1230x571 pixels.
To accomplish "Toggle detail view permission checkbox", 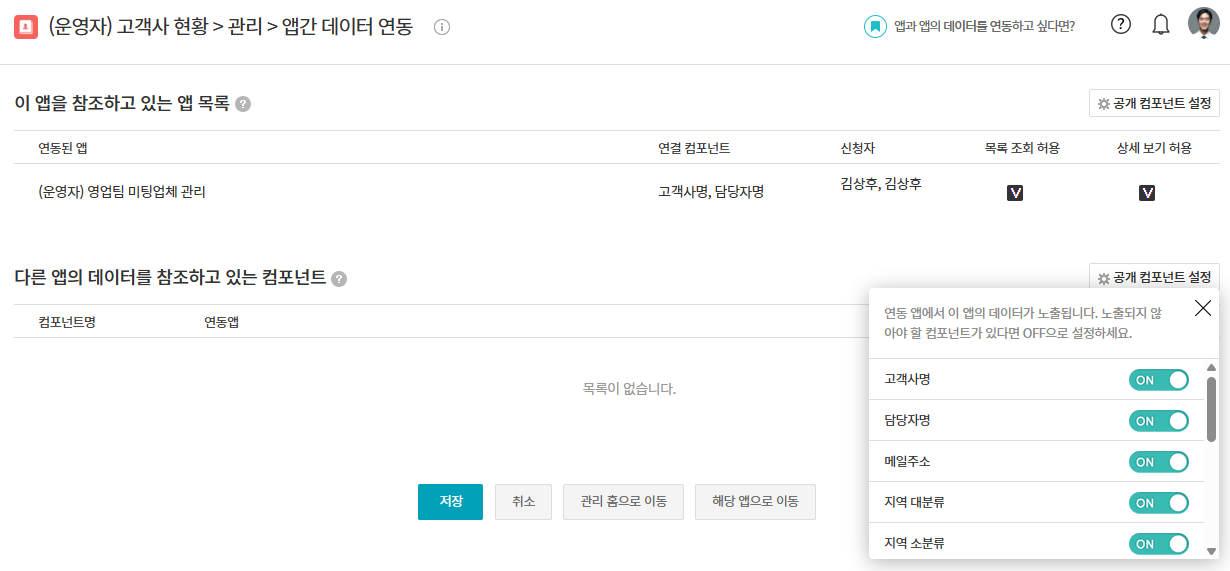I will tap(1147, 193).
